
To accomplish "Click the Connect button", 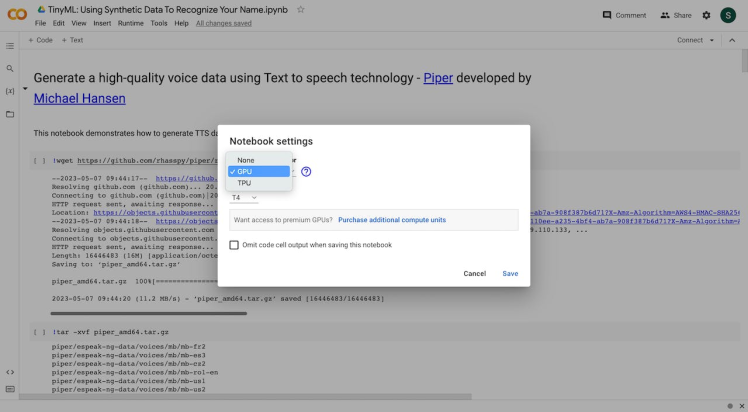I will point(690,41).
